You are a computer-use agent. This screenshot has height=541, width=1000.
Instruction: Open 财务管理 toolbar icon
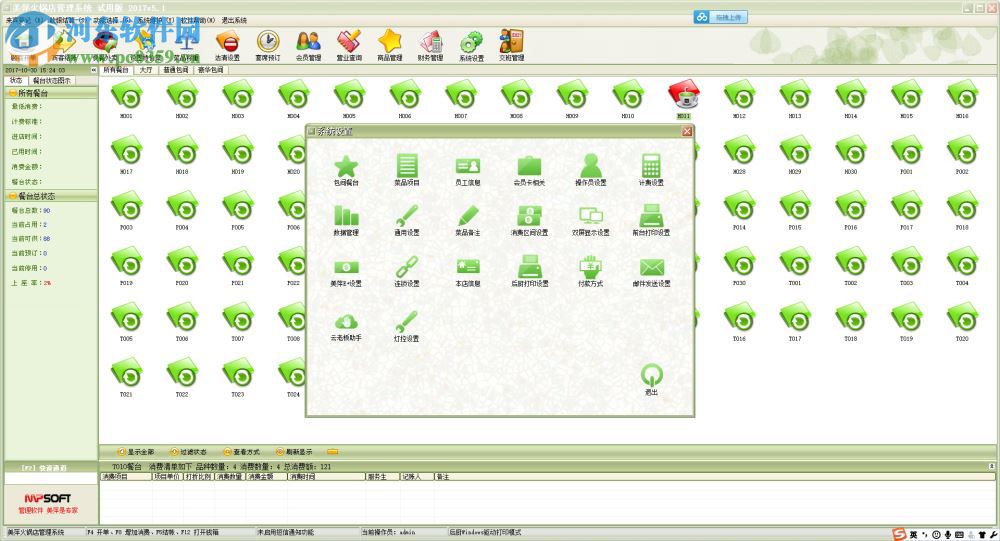tap(430, 45)
